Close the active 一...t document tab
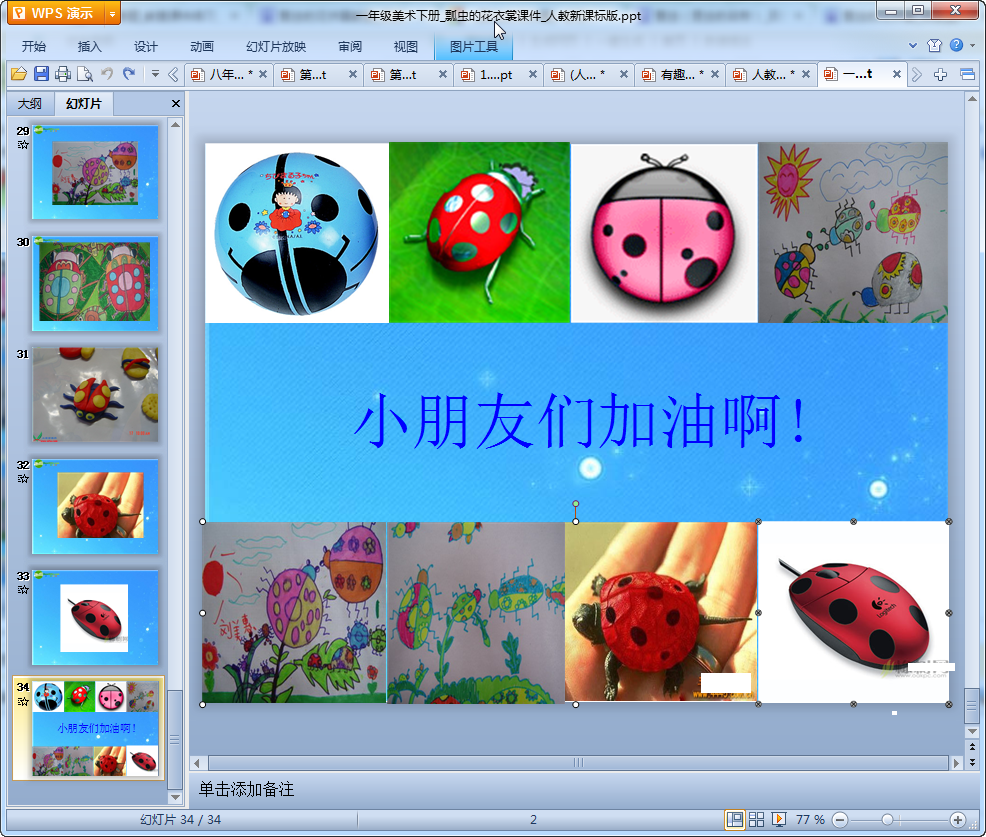This screenshot has width=986, height=837. (897, 74)
